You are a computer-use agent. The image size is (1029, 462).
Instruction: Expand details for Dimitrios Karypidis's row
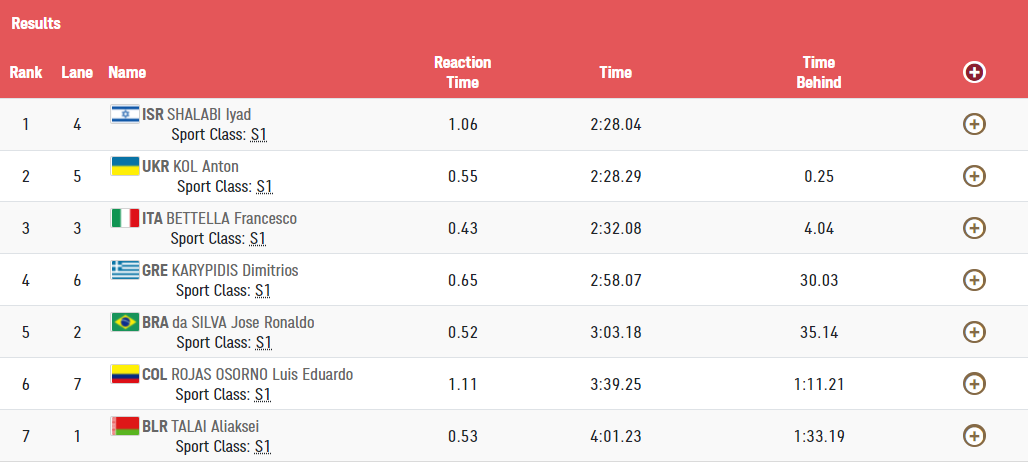(x=974, y=280)
